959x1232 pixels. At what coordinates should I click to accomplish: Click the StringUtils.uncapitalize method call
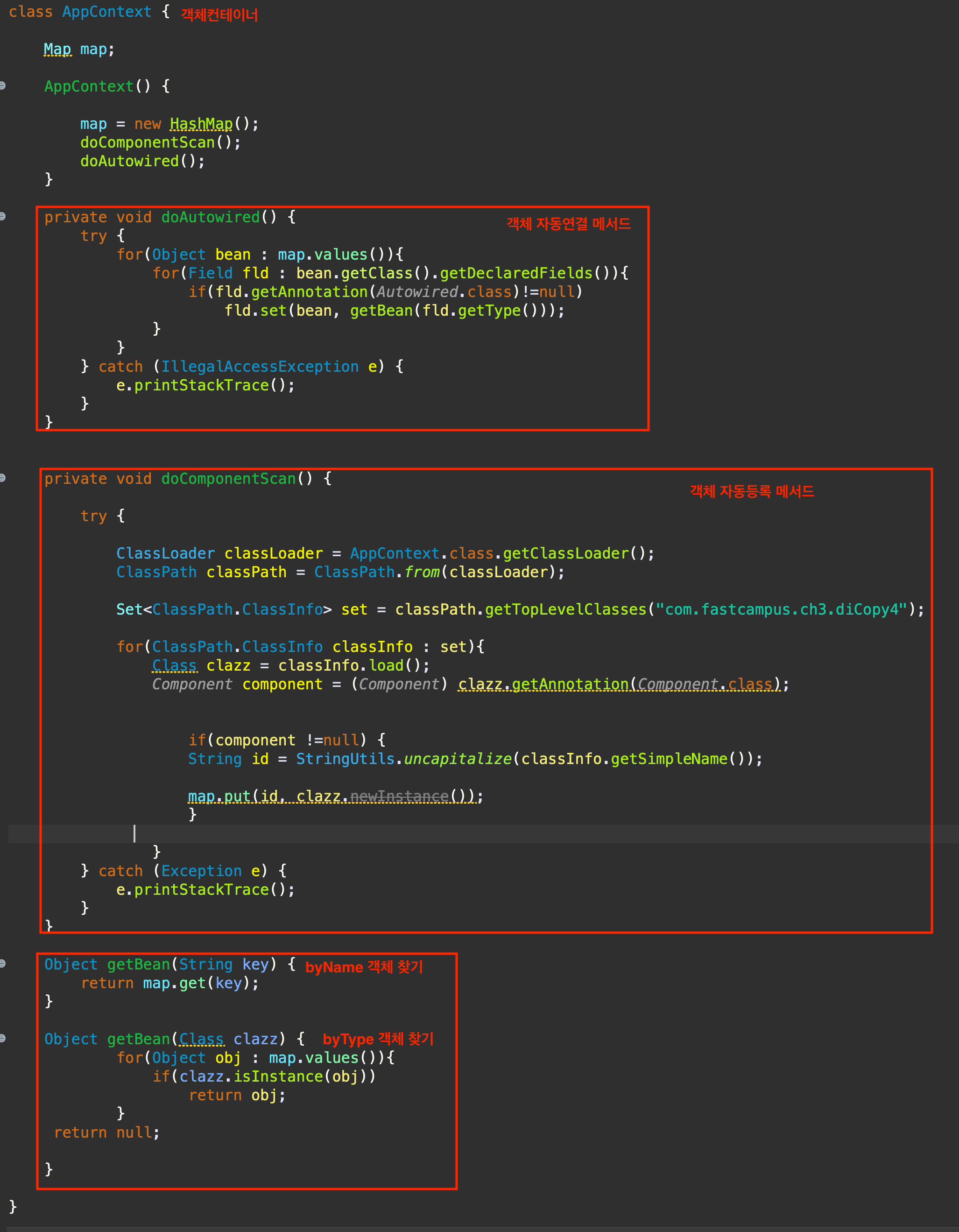[457, 759]
